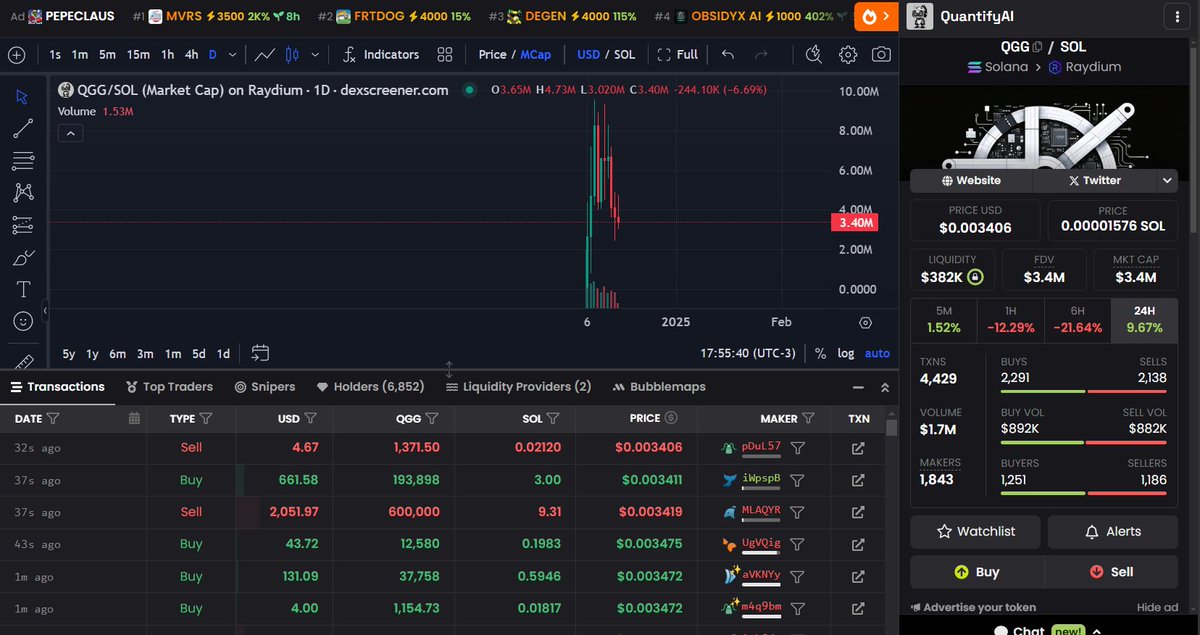Open the trending fire icon button
Image resolution: width=1200 pixels, height=635 pixels.
pos(874,16)
